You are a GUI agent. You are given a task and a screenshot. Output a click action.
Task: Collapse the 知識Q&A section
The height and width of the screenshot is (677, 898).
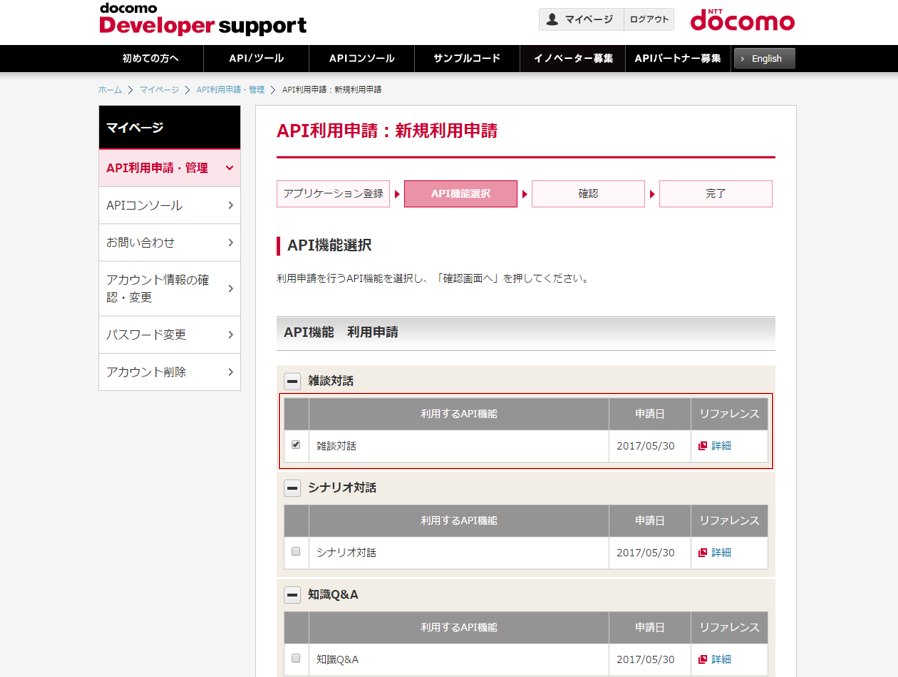pyautogui.click(x=292, y=595)
